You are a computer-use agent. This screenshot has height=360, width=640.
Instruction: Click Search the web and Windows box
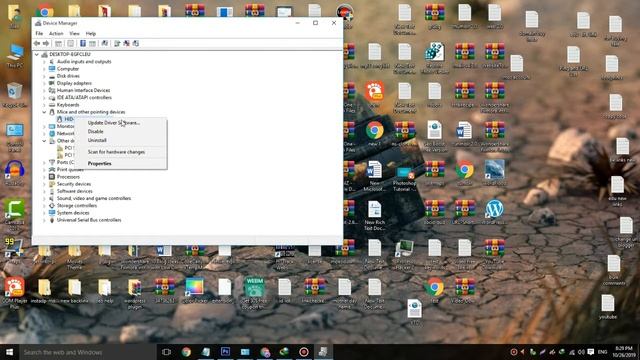[88, 352]
